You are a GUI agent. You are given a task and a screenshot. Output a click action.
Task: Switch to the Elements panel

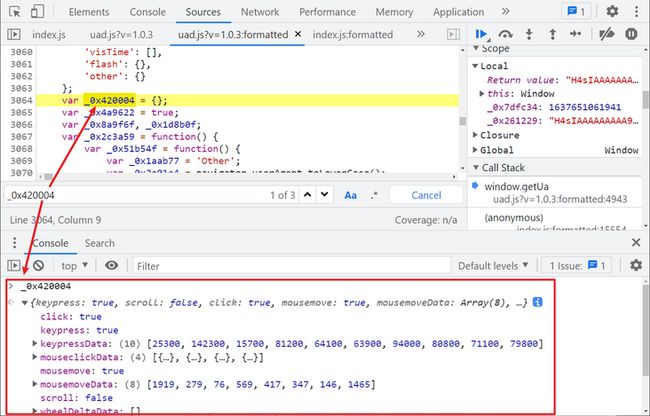(89, 12)
